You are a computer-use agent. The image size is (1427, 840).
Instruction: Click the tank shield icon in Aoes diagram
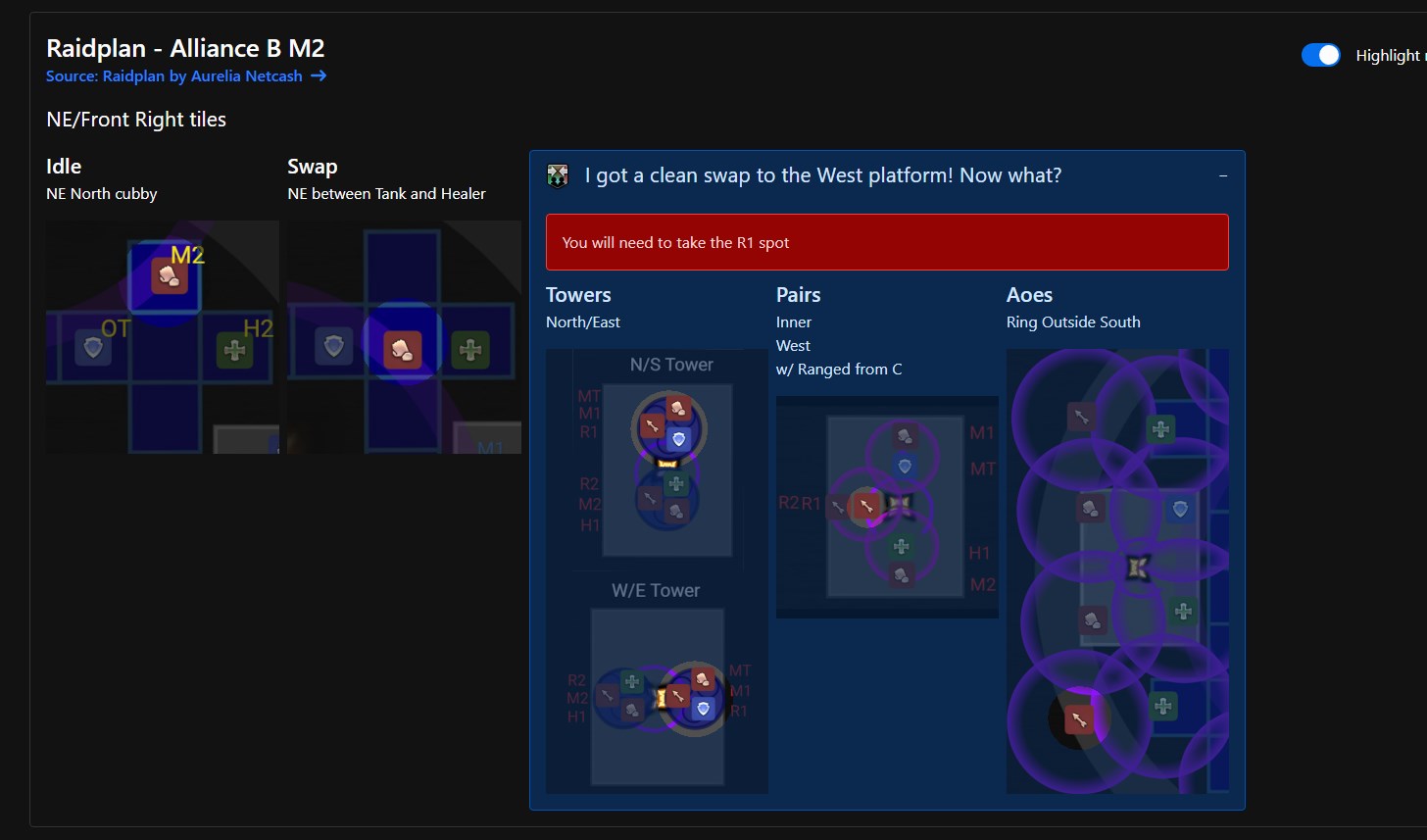point(1181,509)
